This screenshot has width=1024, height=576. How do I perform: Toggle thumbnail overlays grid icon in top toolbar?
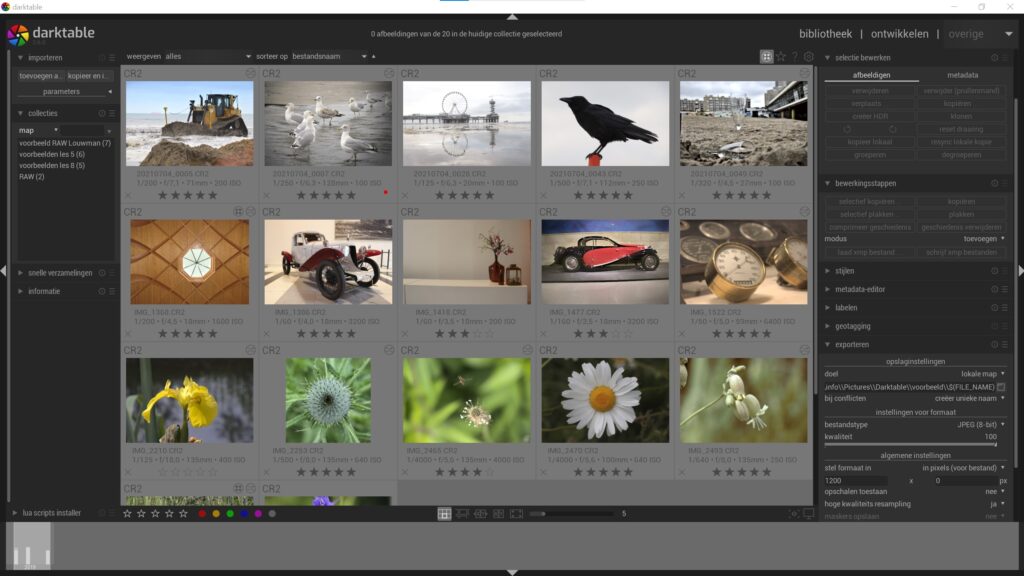(766, 57)
